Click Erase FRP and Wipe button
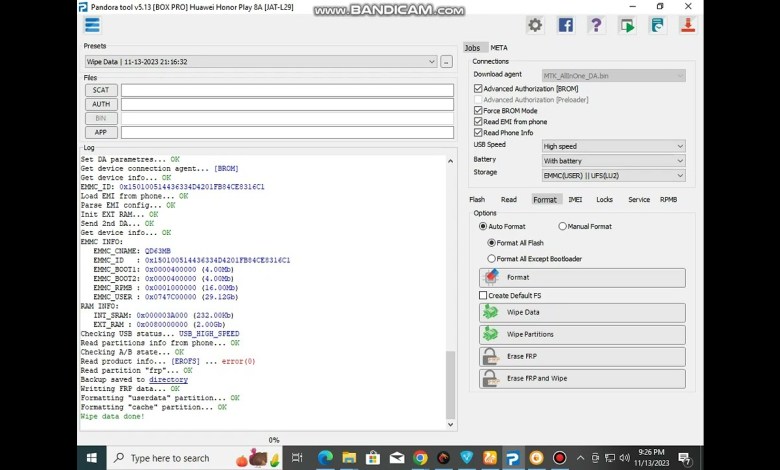780x470 pixels. [x=582, y=378]
